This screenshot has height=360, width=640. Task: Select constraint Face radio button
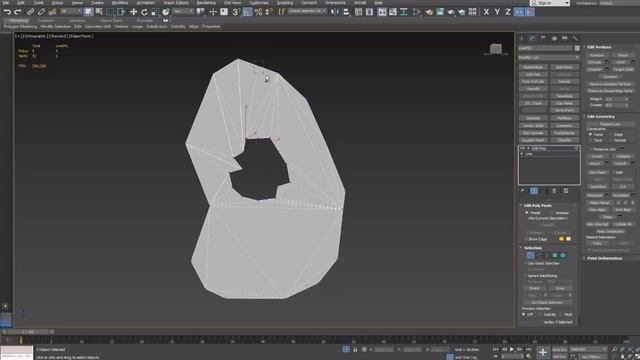[x=590, y=140]
